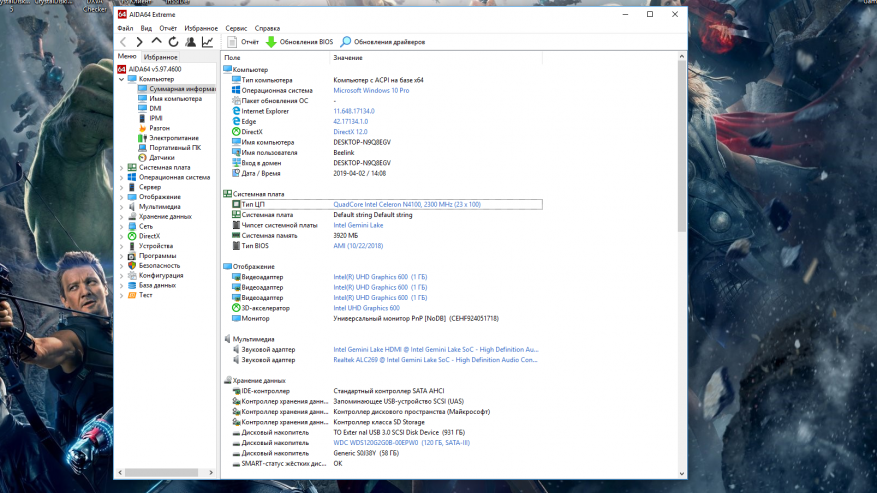The height and width of the screenshot is (493, 877).
Task: Select the Разгон tree item
Action: click(x=159, y=128)
